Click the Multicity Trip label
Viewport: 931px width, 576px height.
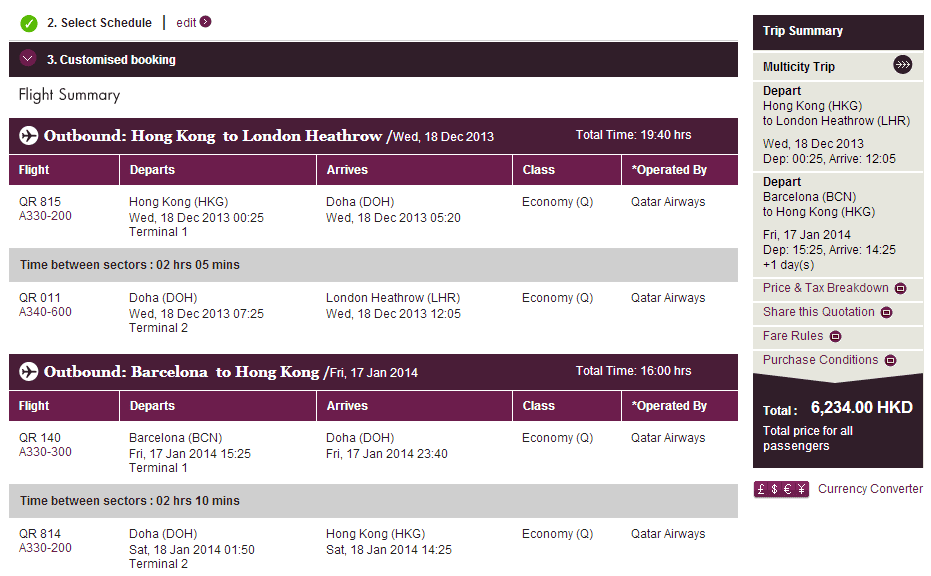[799, 67]
